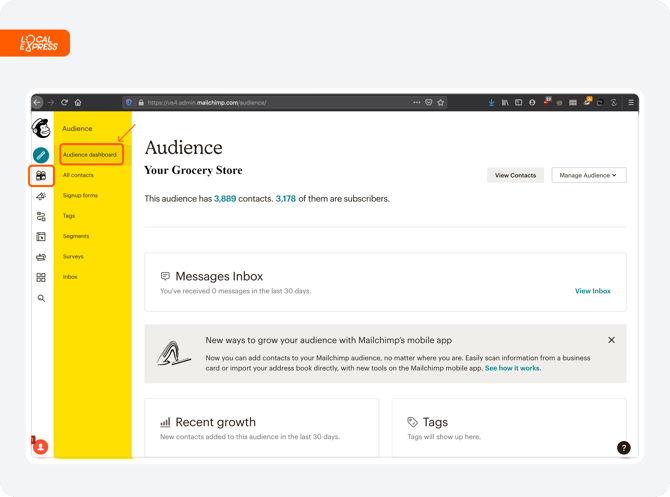Open the Campaigns megaphone icon

(x=41, y=196)
